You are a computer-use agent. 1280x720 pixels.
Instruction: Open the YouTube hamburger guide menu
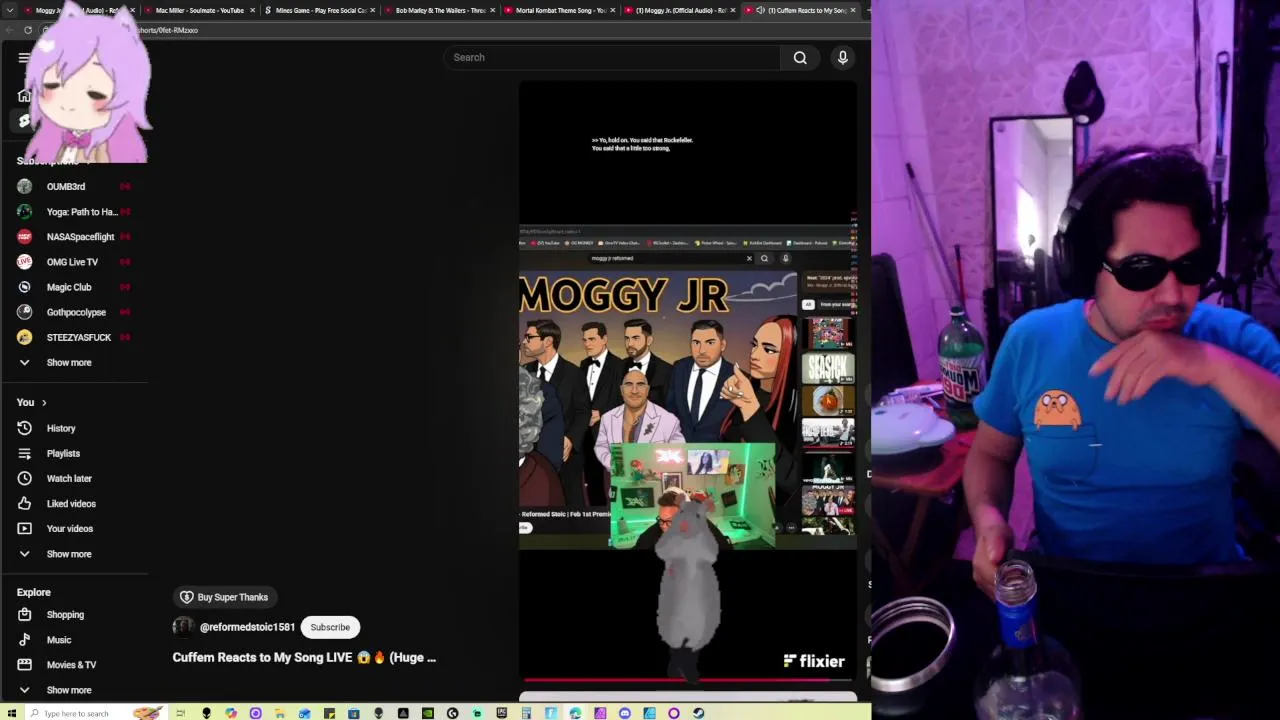[24, 57]
